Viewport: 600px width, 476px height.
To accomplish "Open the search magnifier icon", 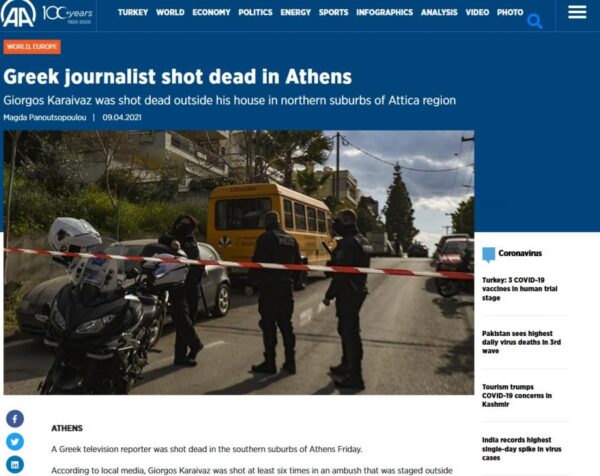I will click(x=535, y=21).
